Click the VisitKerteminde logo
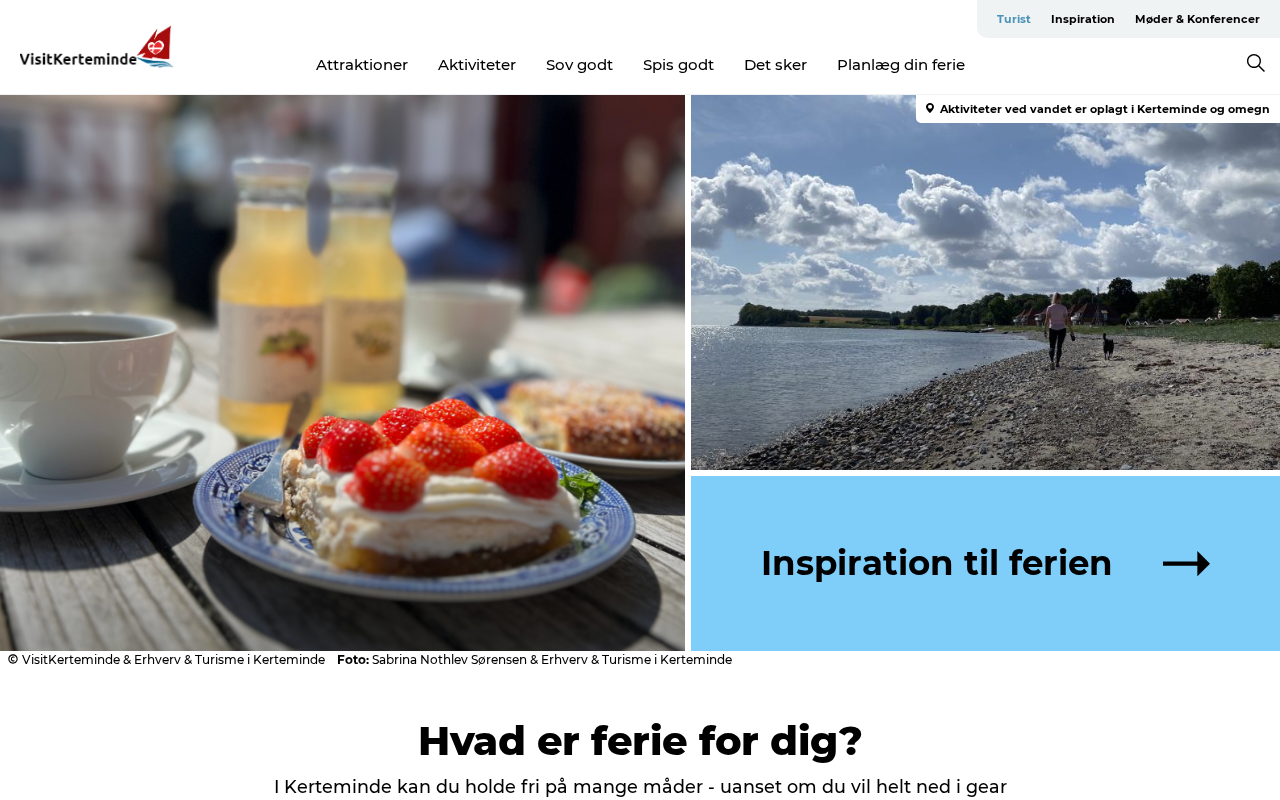 97,47
